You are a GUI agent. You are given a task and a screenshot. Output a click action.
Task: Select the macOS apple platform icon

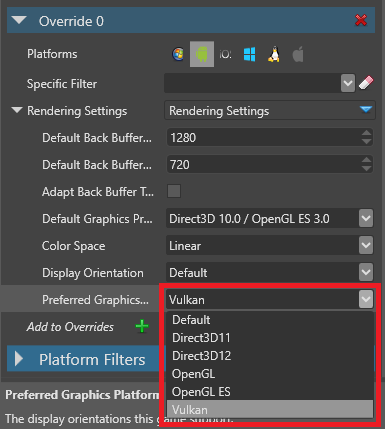click(298, 54)
